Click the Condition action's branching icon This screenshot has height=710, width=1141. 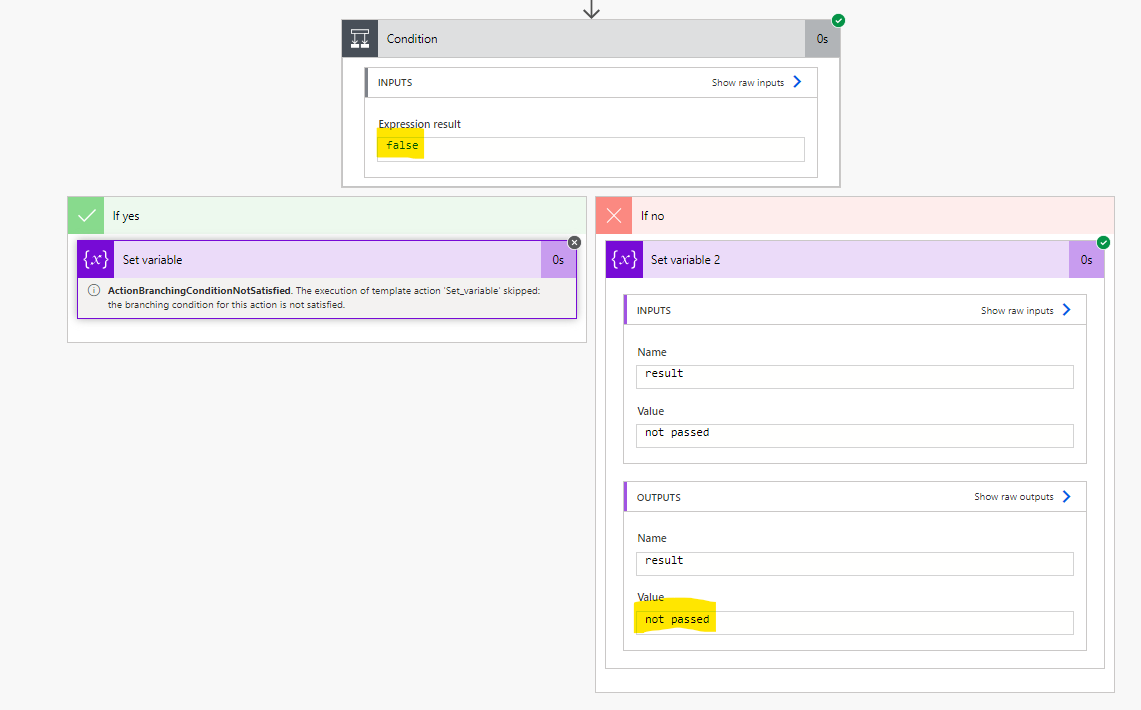click(x=358, y=38)
